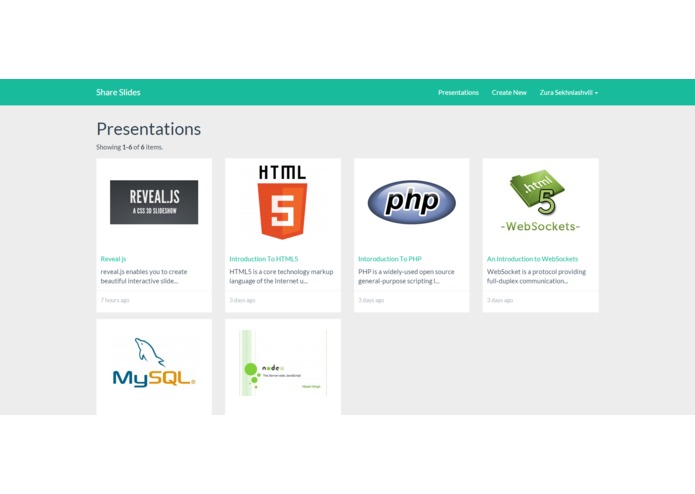Screen dimensions: 695x494
Task: Open the Node.js presentation thumbnail
Action: pos(283,363)
